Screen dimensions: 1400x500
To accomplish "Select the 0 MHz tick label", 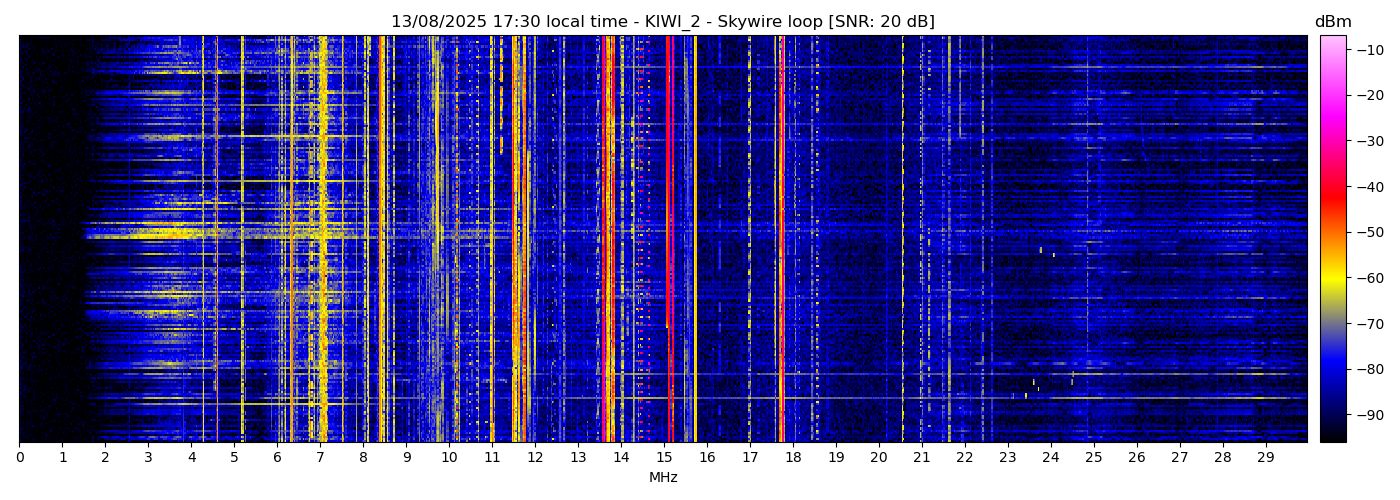I will 19,458.
